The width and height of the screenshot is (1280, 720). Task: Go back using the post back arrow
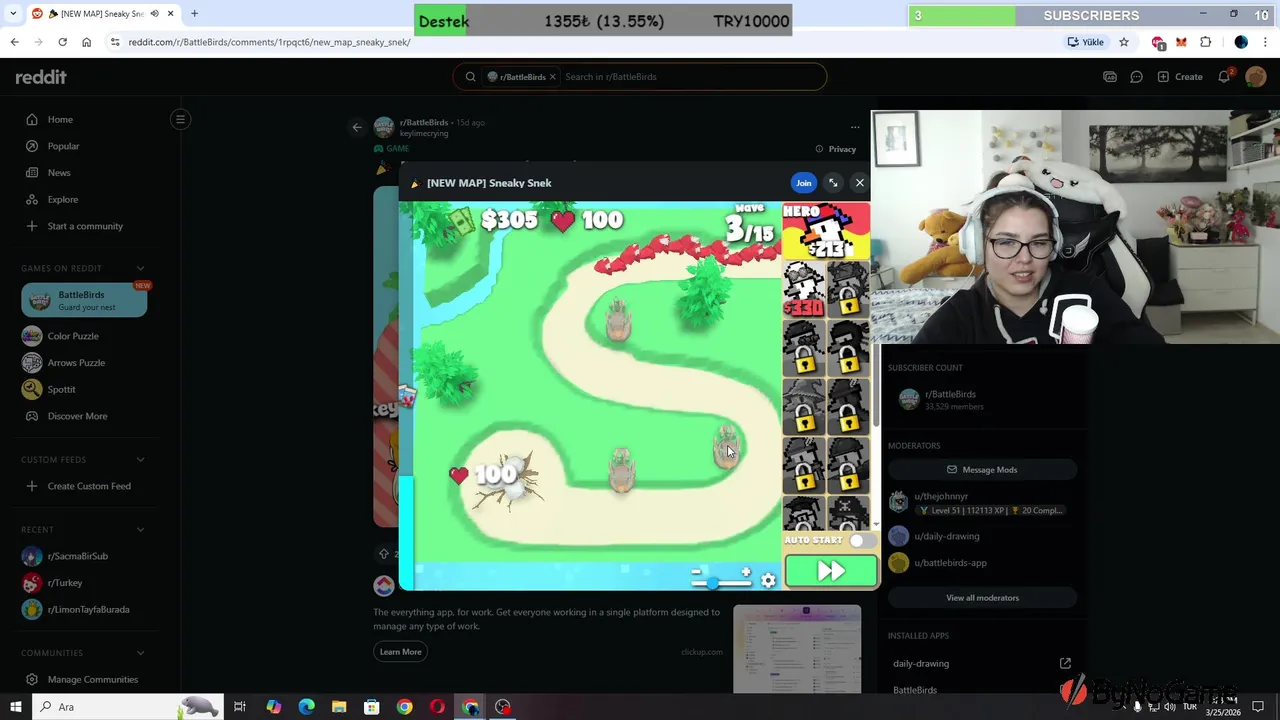(357, 127)
